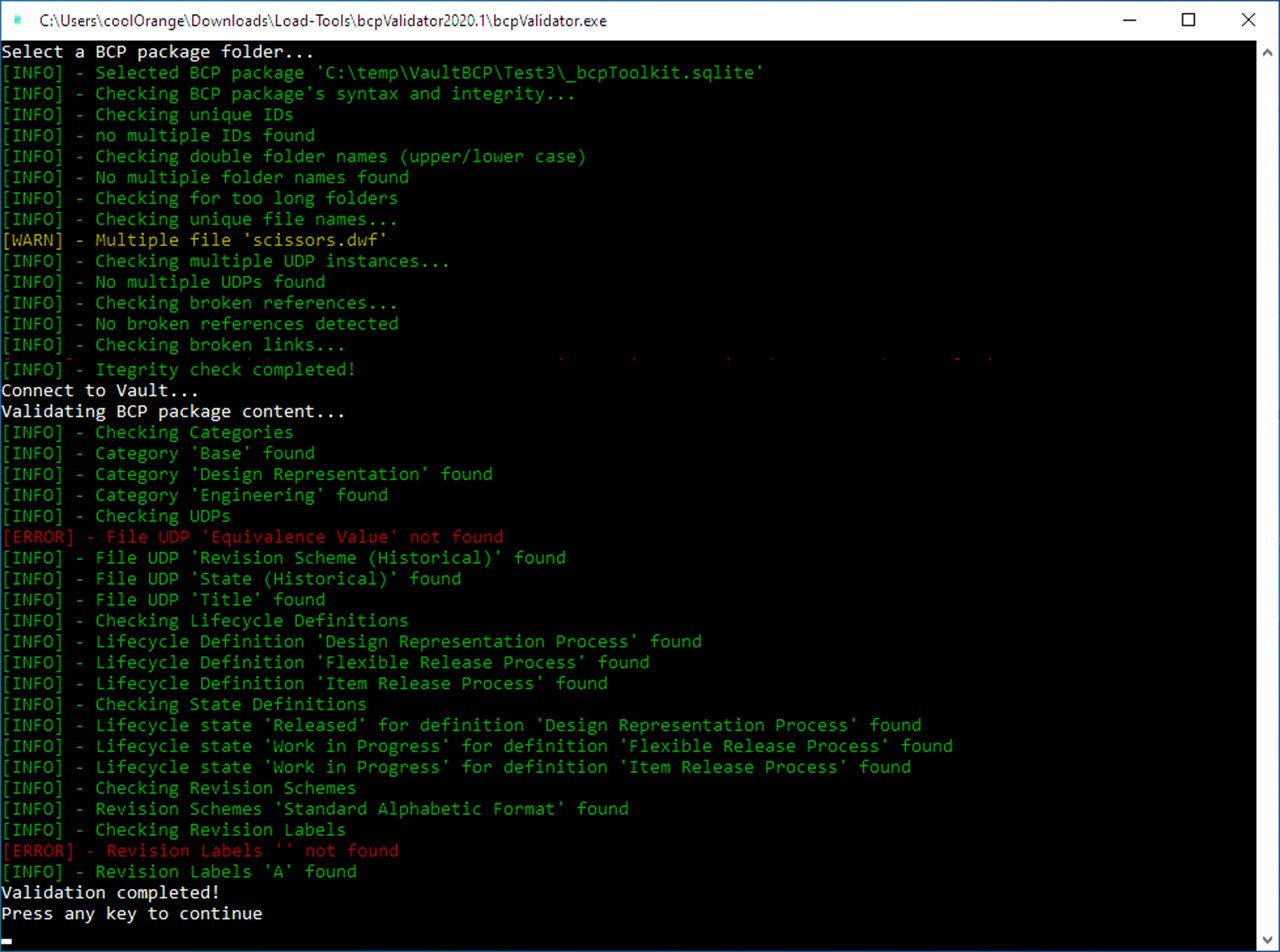Maximize the bcpValidator console window
This screenshot has height=952, width=1280.
1188,20
